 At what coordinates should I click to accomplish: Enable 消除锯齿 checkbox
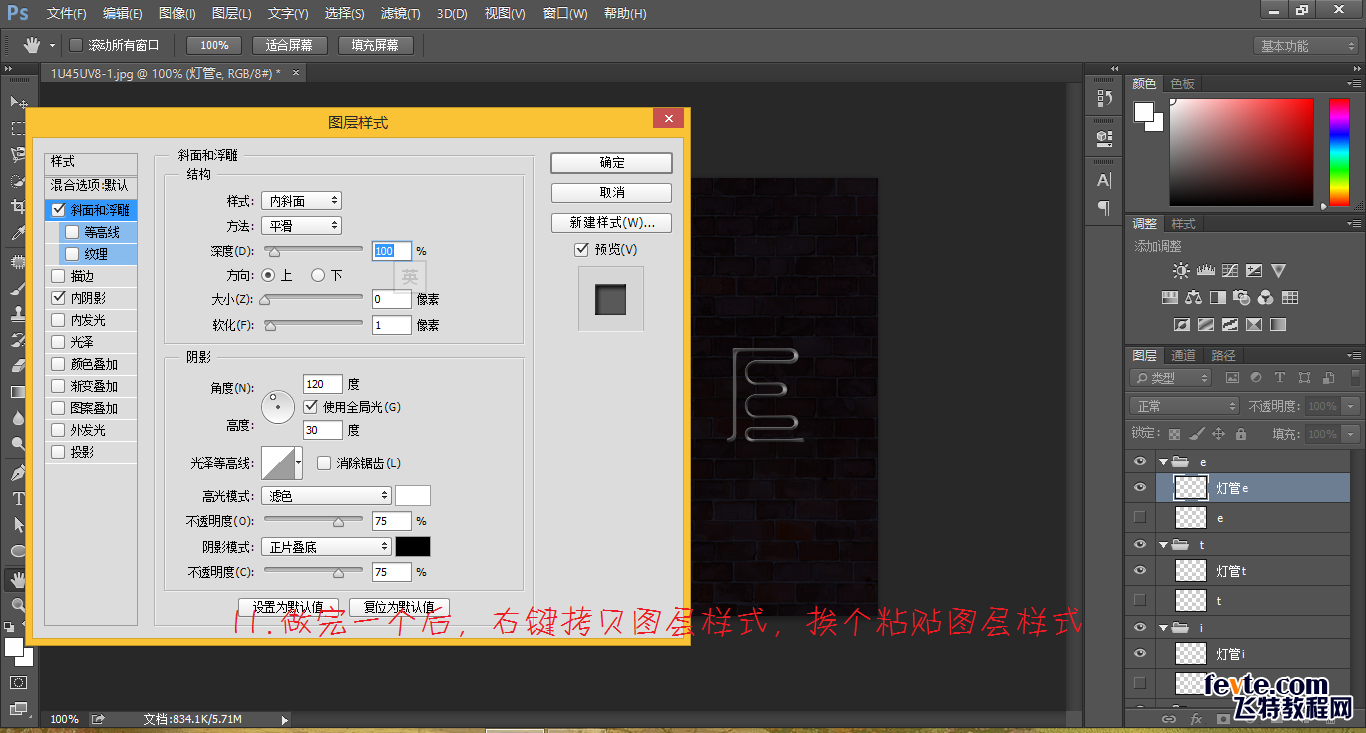(x=324, y=463)
